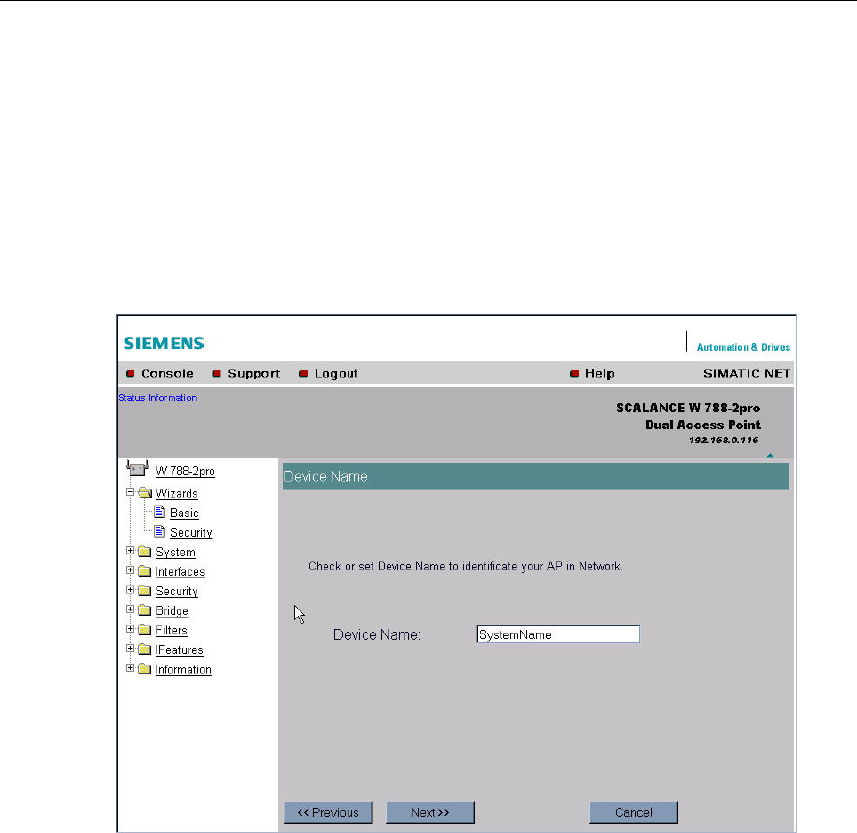
Task: Expand the Interfaces tree node
Action: [130, 570]
